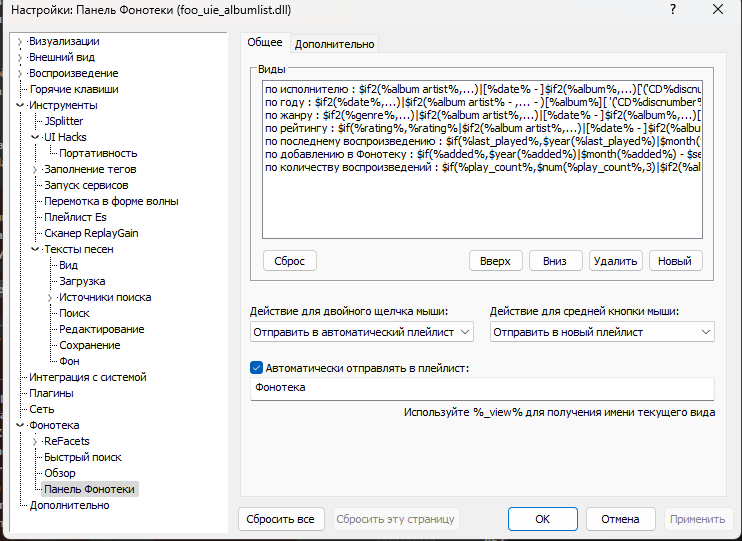Open the Поиск lyrics page
This screenshot has width=742, height=541.
[74, 313]
